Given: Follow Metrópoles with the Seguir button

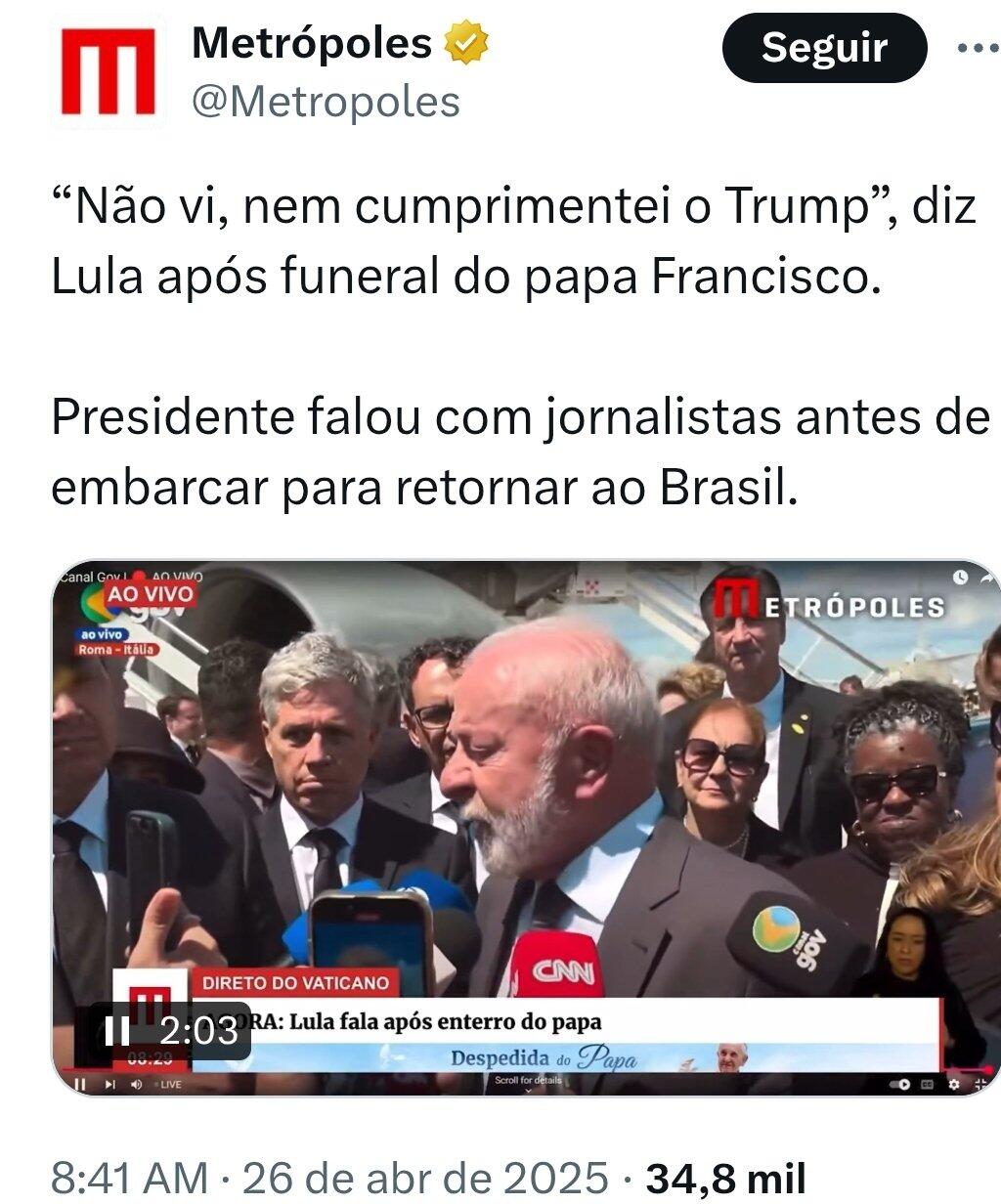Looking at the screenshot, I should pos(824,47).
